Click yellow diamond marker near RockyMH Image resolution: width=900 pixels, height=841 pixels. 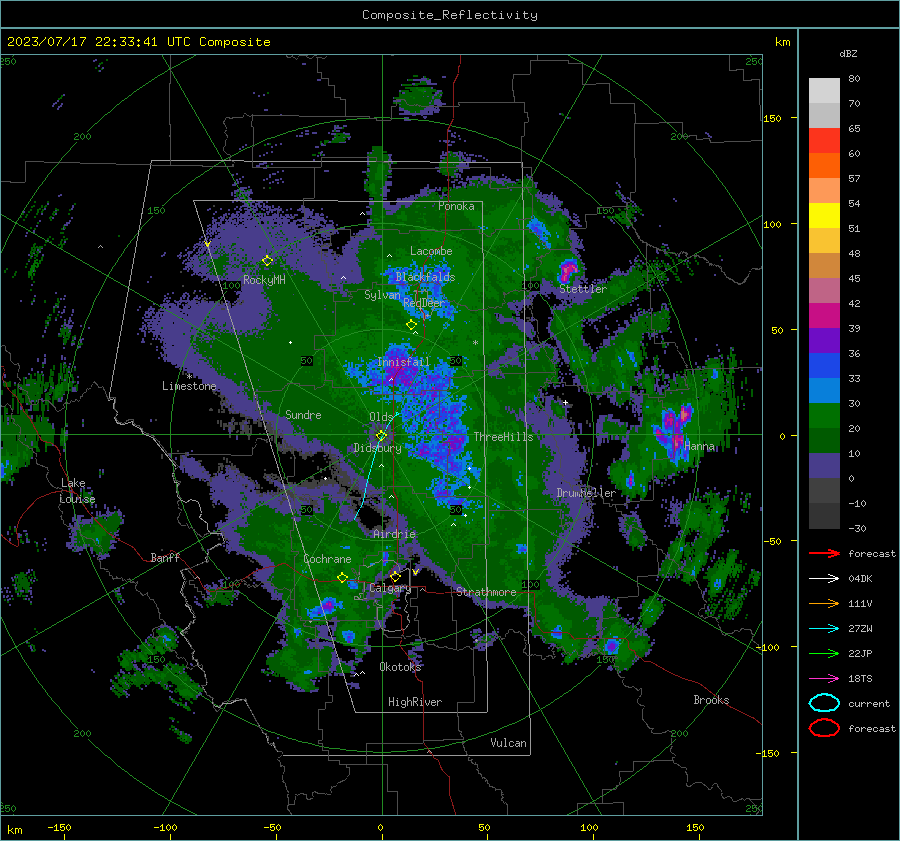coord(267,261)
